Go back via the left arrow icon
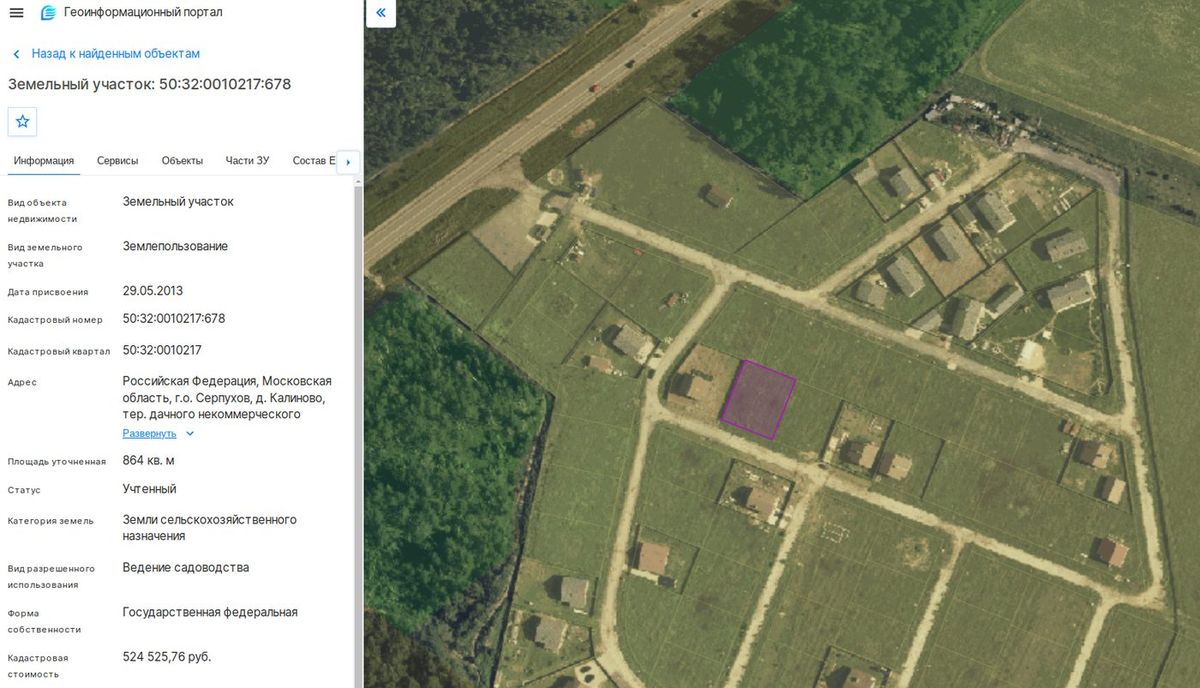 point(16,54)
